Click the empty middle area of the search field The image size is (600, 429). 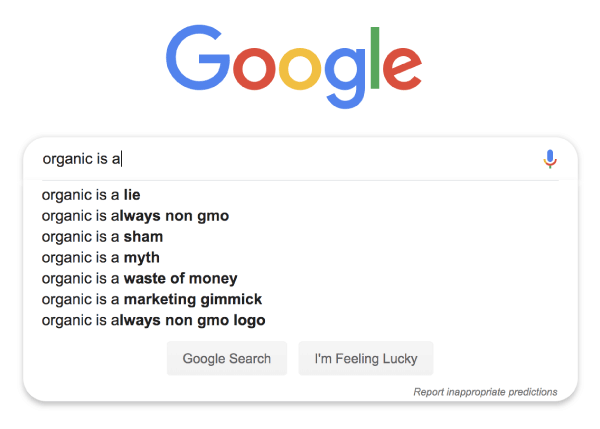[330, 159]
